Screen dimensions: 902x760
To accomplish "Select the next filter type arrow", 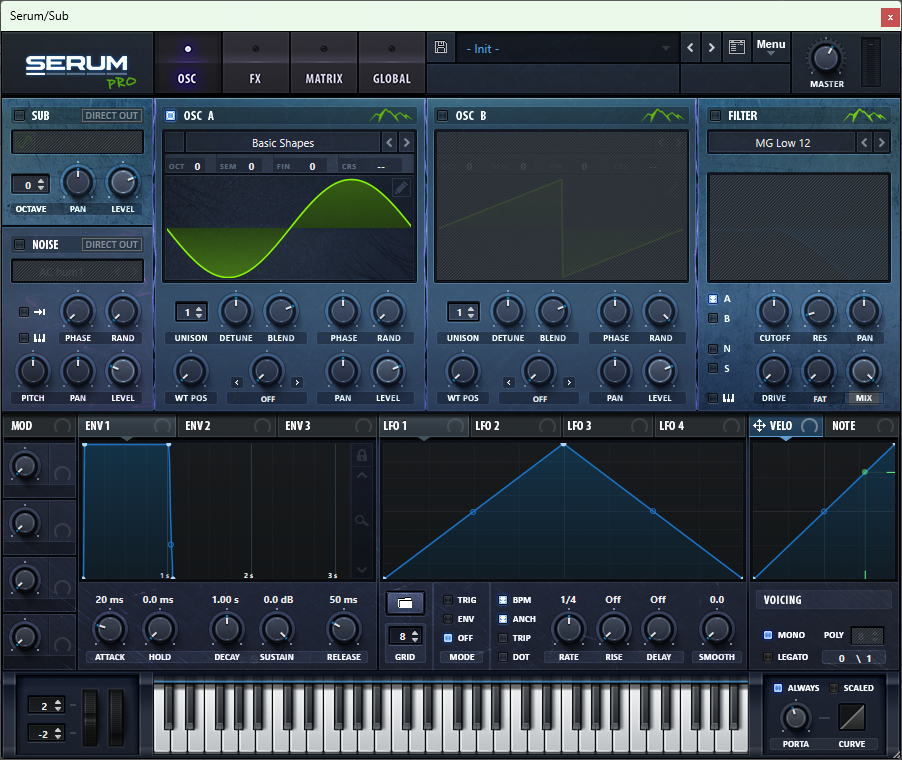I will click(x=881, y=142).
